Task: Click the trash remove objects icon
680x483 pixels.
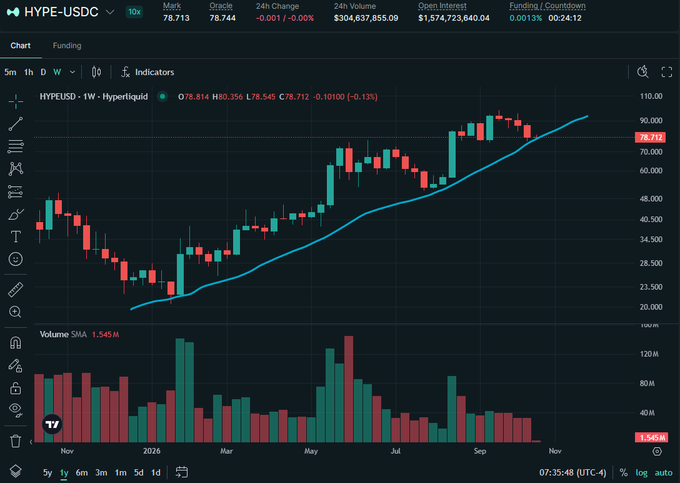Action: pos(16,441)
